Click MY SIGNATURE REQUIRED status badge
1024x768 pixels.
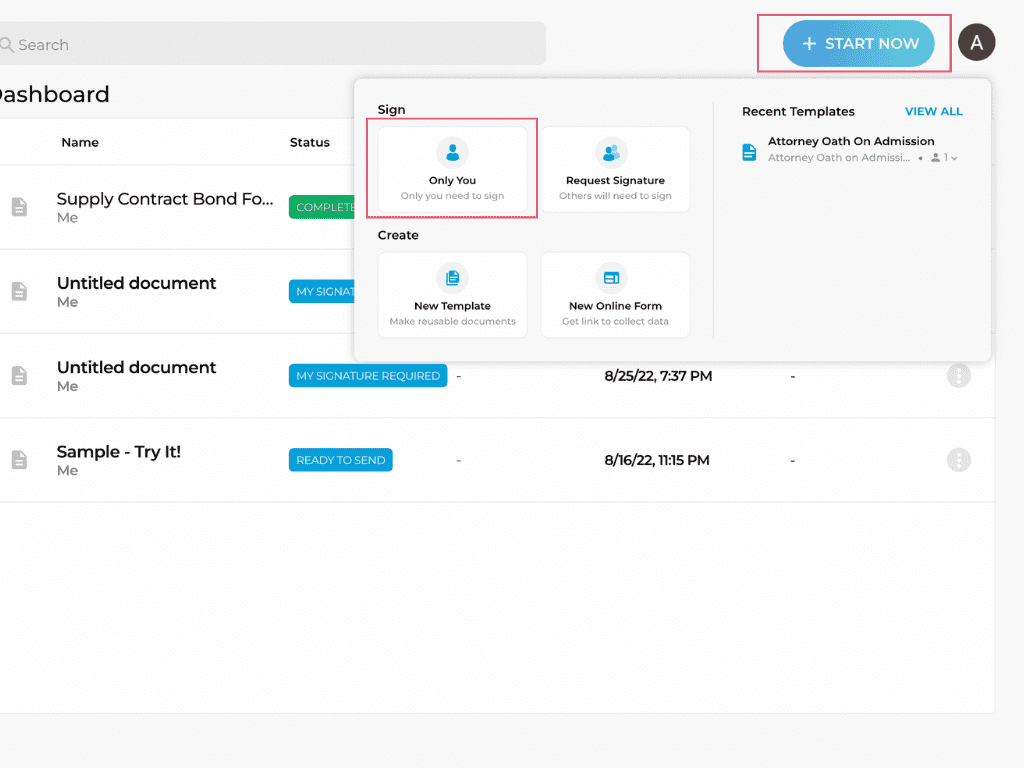[x=368, y=376]
